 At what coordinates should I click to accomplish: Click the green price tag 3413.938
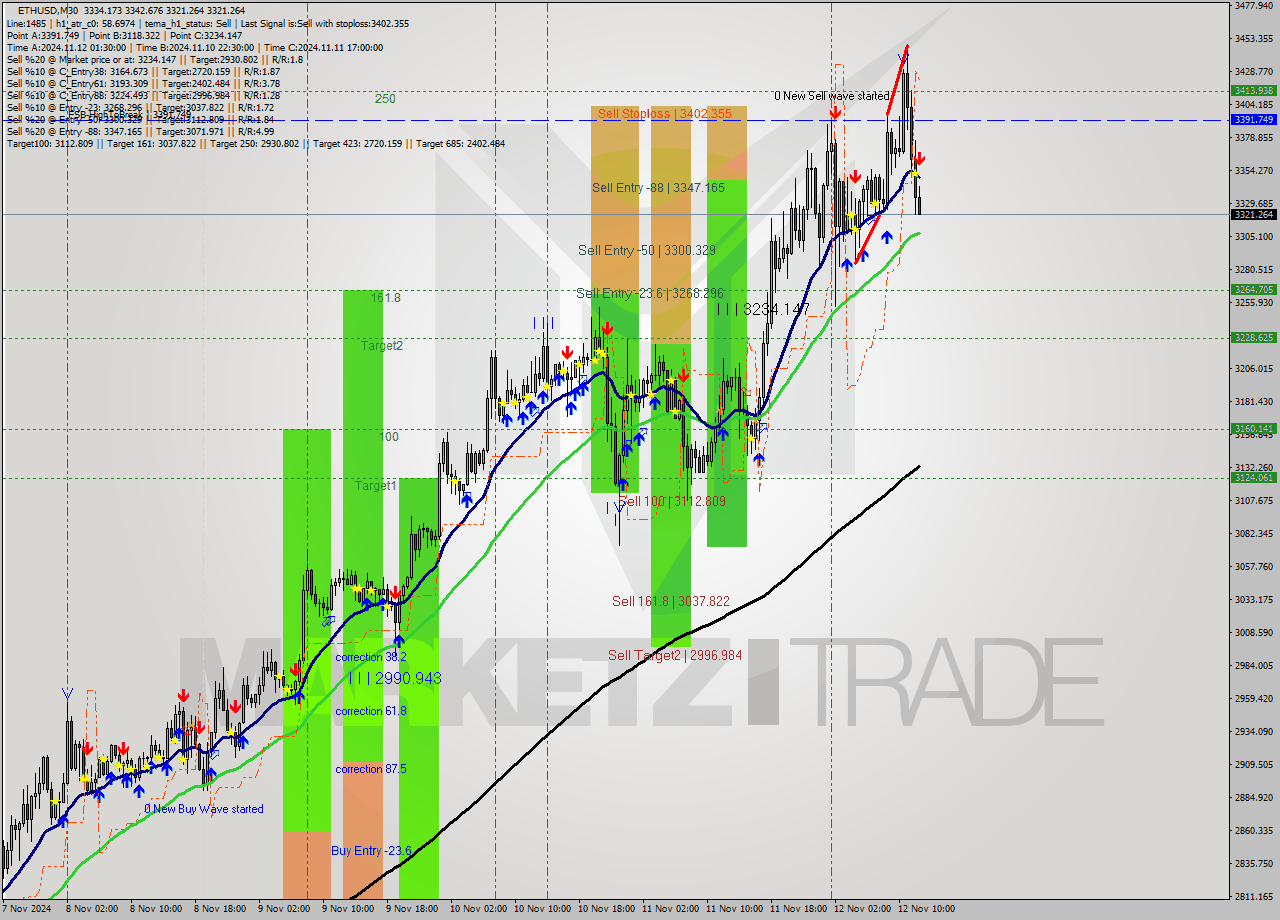(1253, 90)
